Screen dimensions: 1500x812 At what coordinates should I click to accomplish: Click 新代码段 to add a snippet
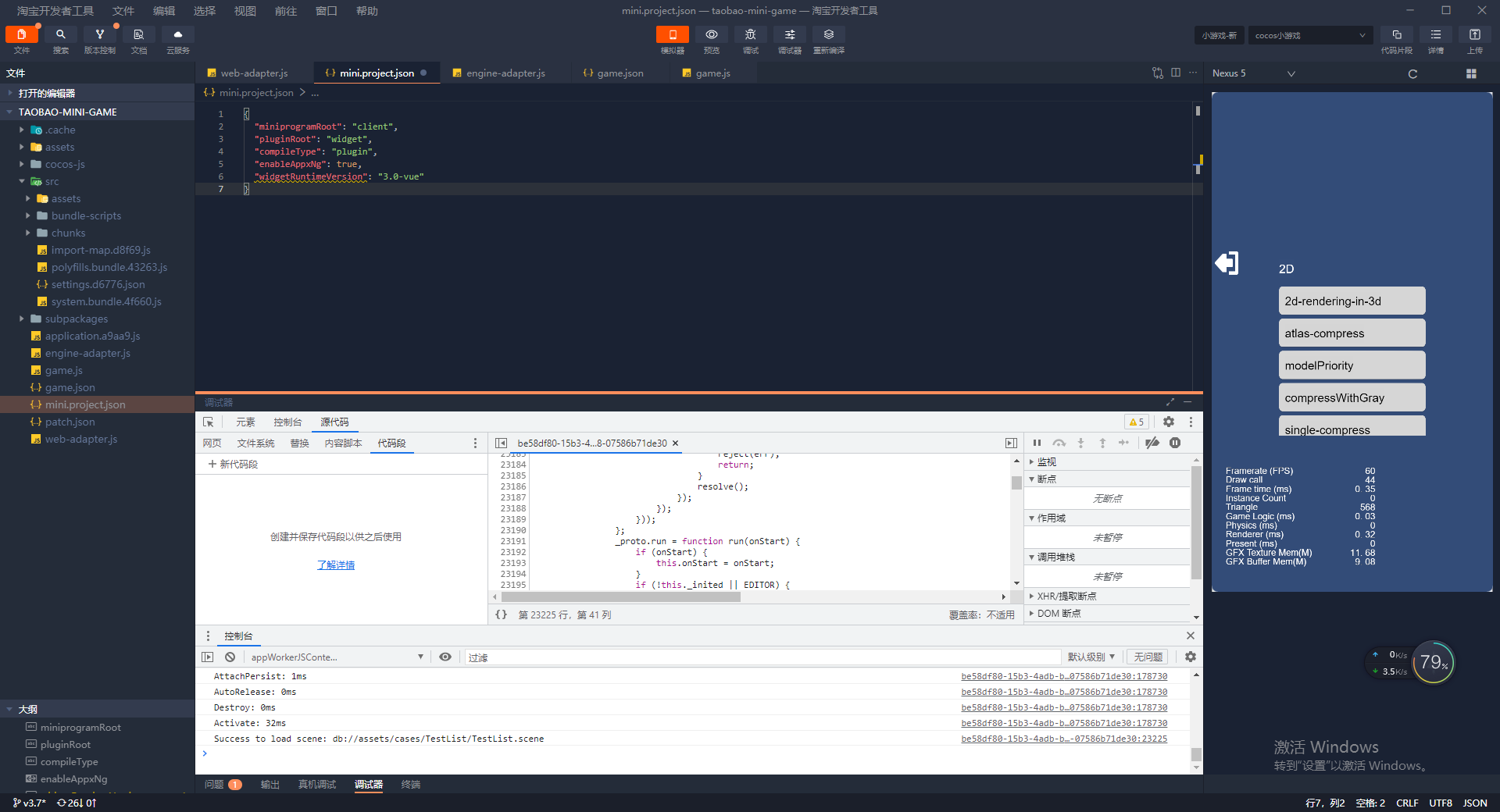coord(233,465)
